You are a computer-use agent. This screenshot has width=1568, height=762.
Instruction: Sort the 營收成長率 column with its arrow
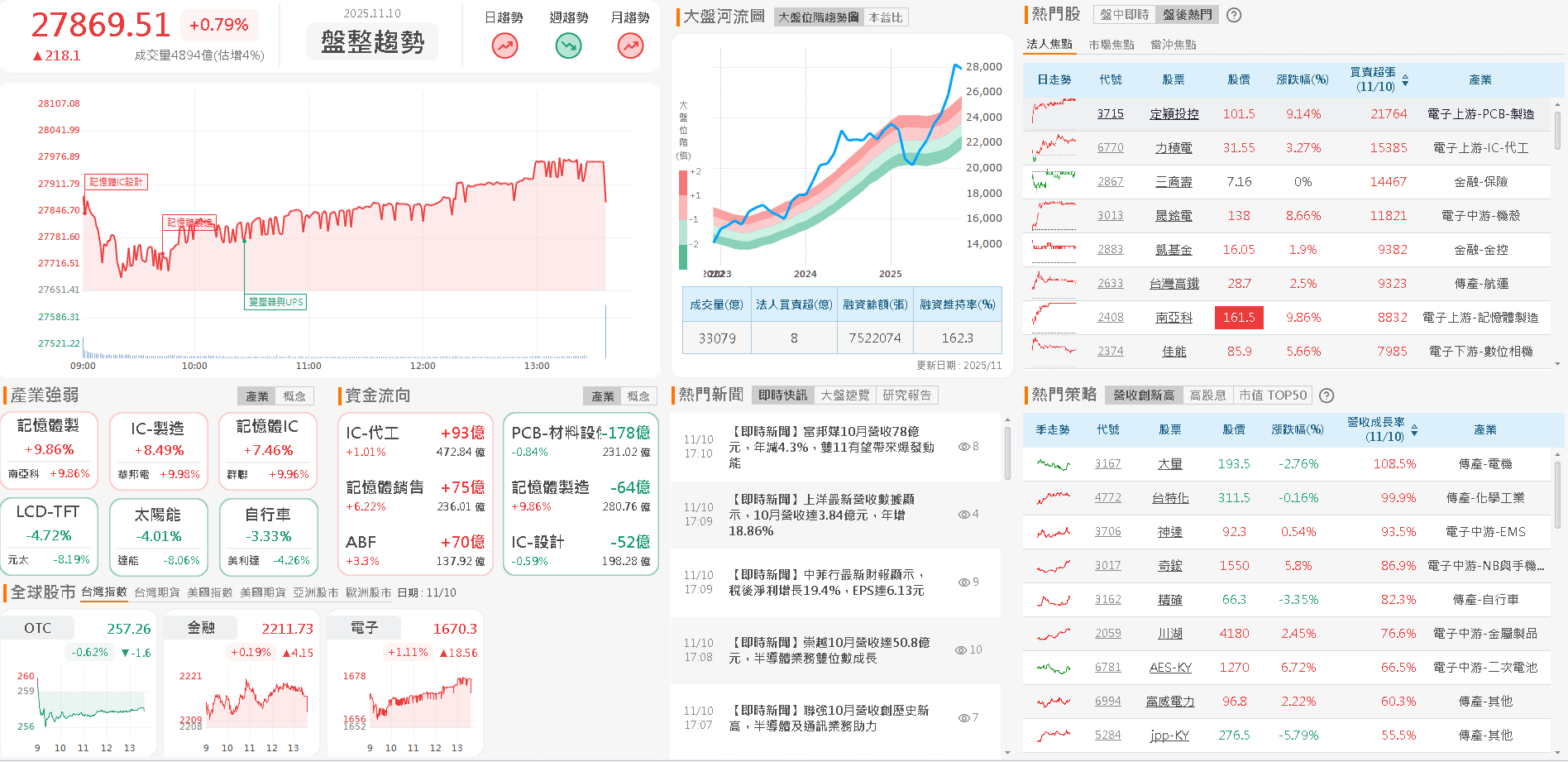tap(1414, 429)
